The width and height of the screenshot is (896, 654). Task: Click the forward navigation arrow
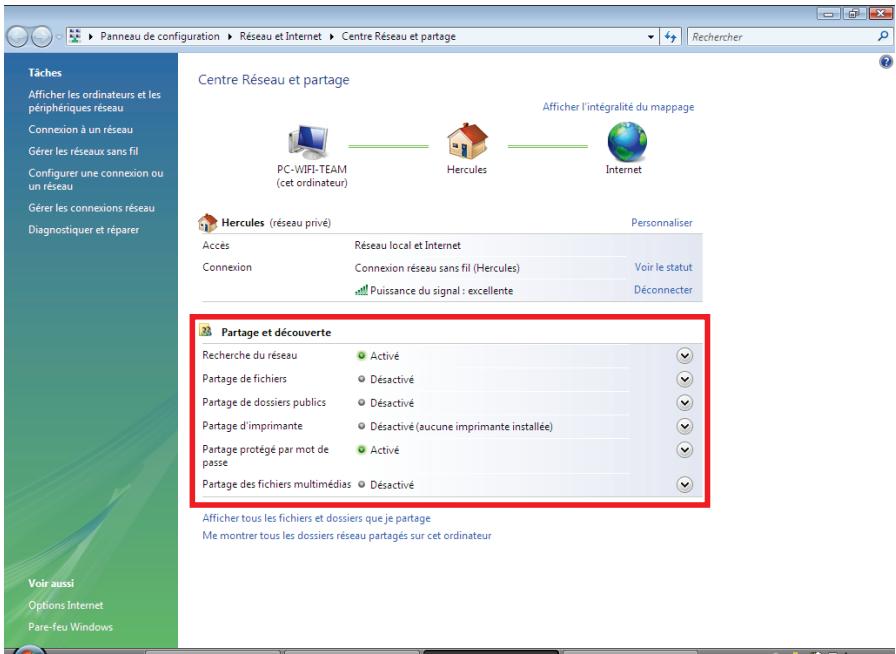click(x=41, y=37)
